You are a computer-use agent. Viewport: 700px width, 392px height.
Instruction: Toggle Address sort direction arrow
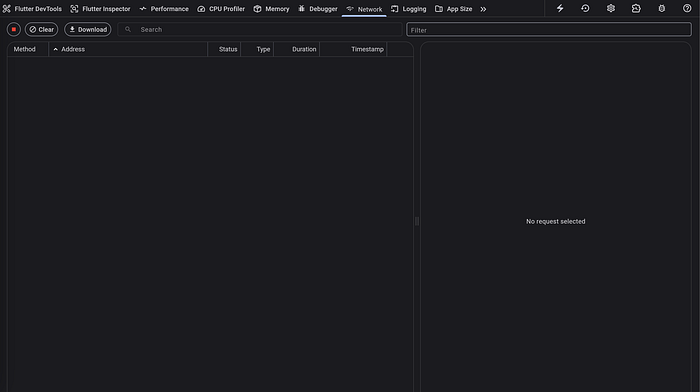(55, 49)
